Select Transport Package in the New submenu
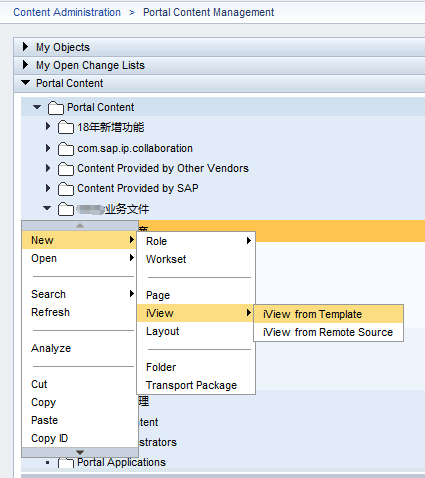Screen dimensions: 425x478 click(x=196, y=385)
